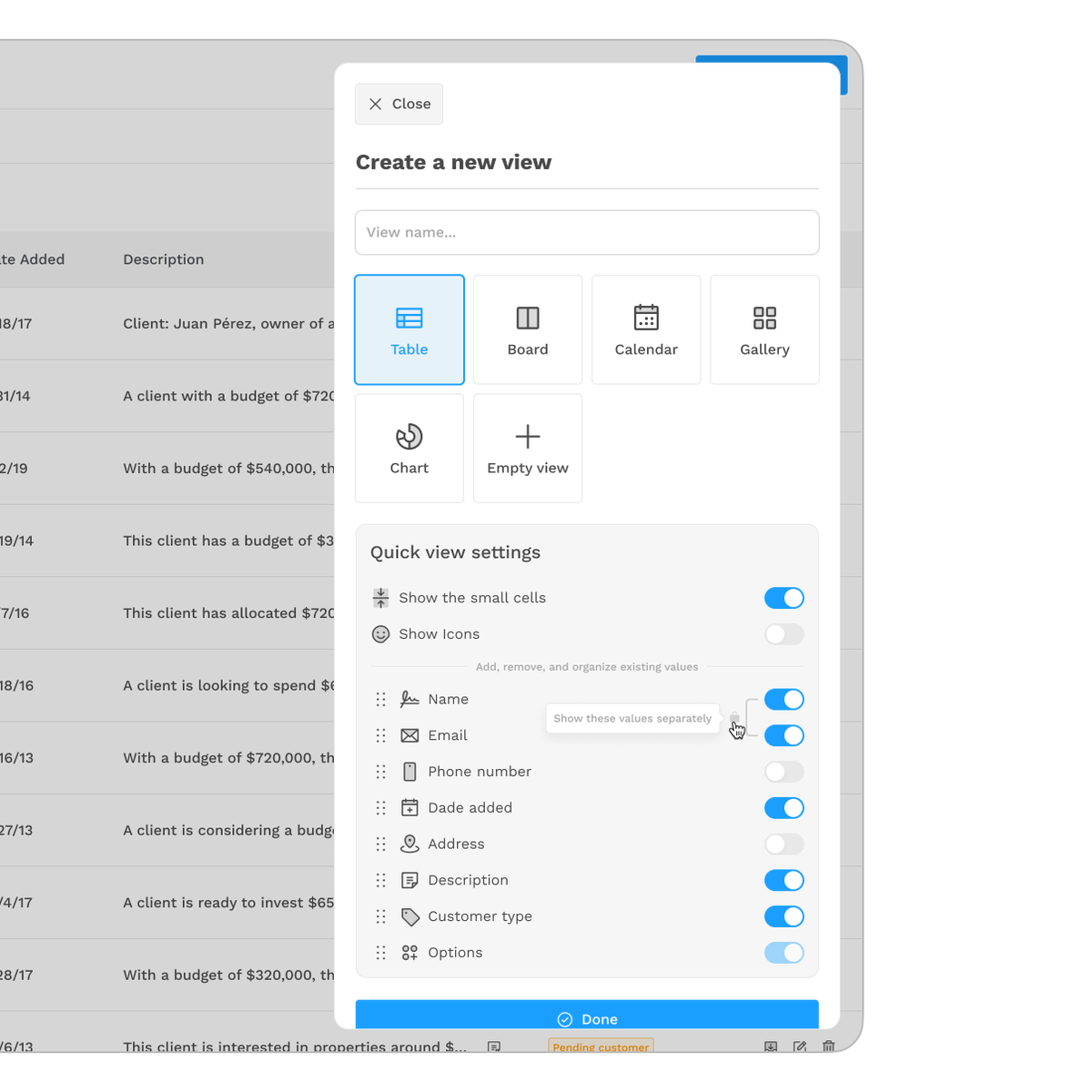1092x1092 pixels.
Task: Toggle the Customer type field switch
Action: (x=784, y=916)
